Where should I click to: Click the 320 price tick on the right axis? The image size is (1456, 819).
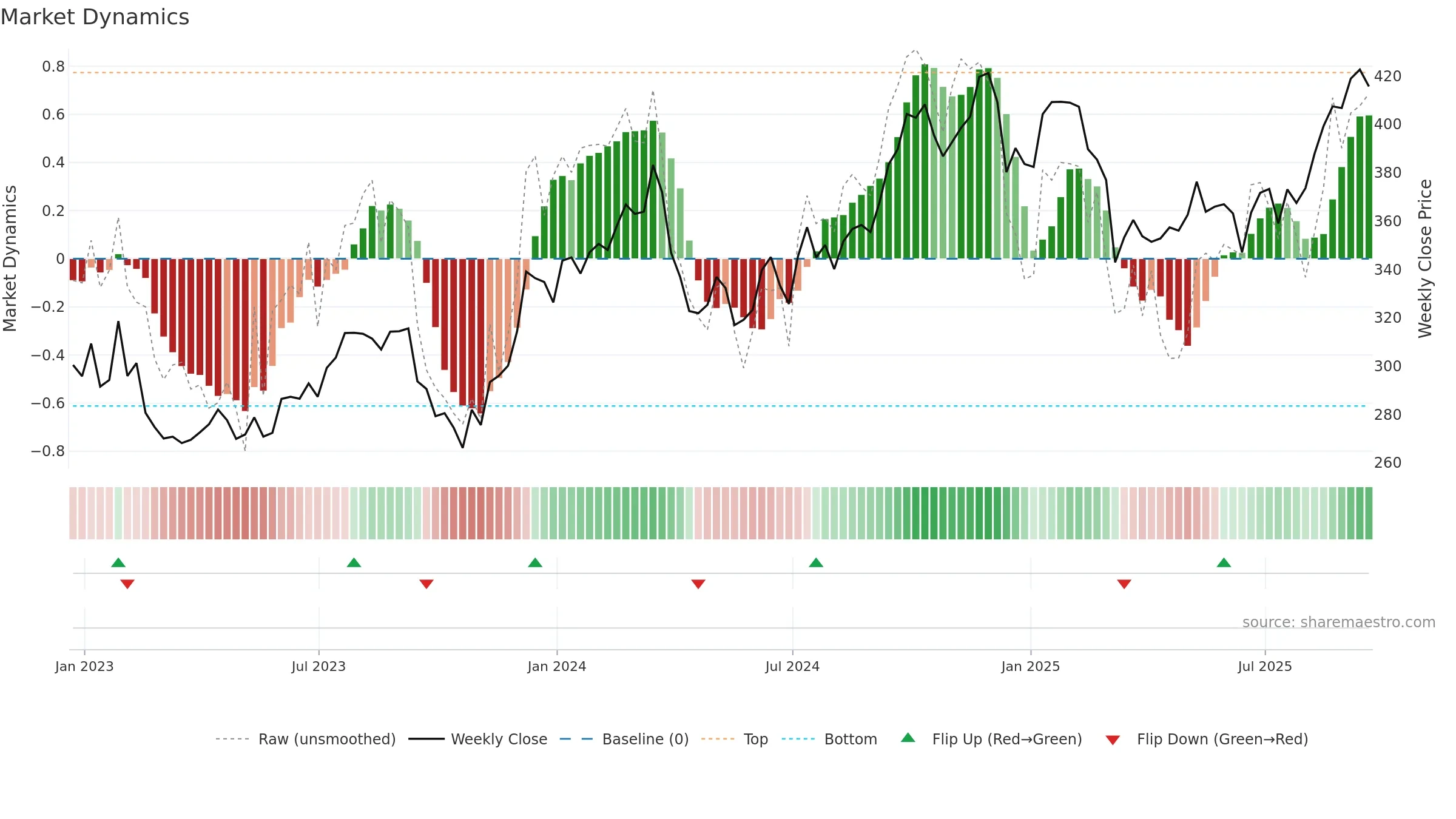click(1387, 317)
